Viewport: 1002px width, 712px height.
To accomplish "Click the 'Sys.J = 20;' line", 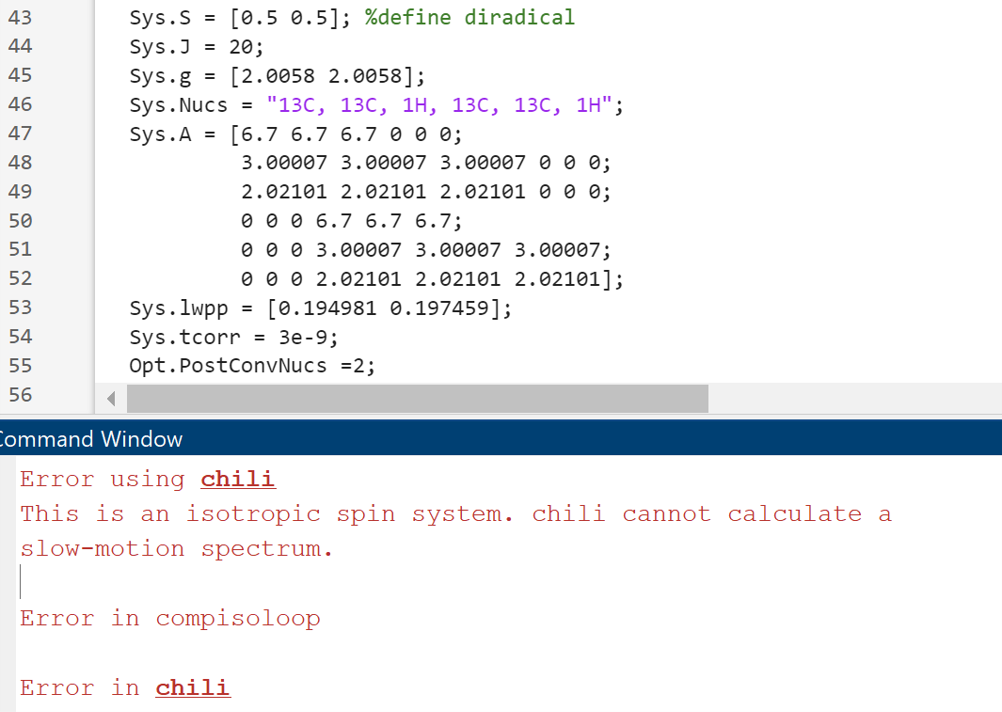I will (x=196, y=47).
